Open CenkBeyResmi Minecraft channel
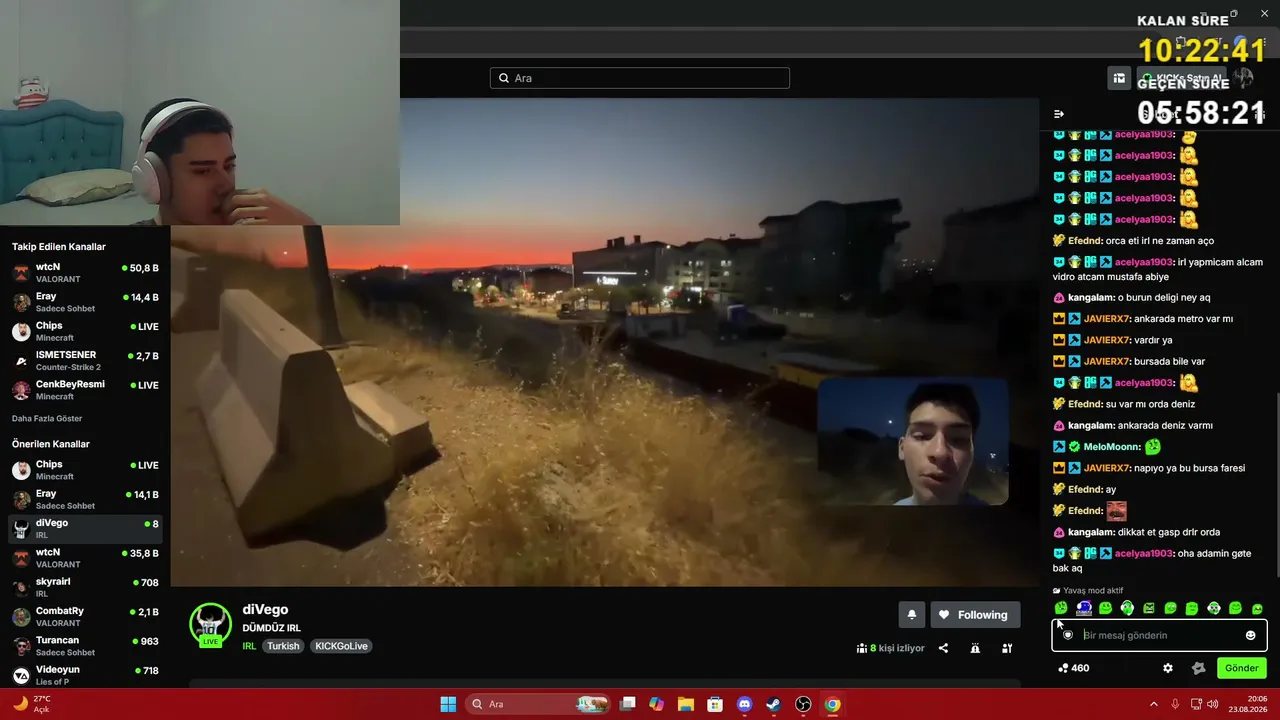The image size is (1280, 720). [x=85, y=389]
